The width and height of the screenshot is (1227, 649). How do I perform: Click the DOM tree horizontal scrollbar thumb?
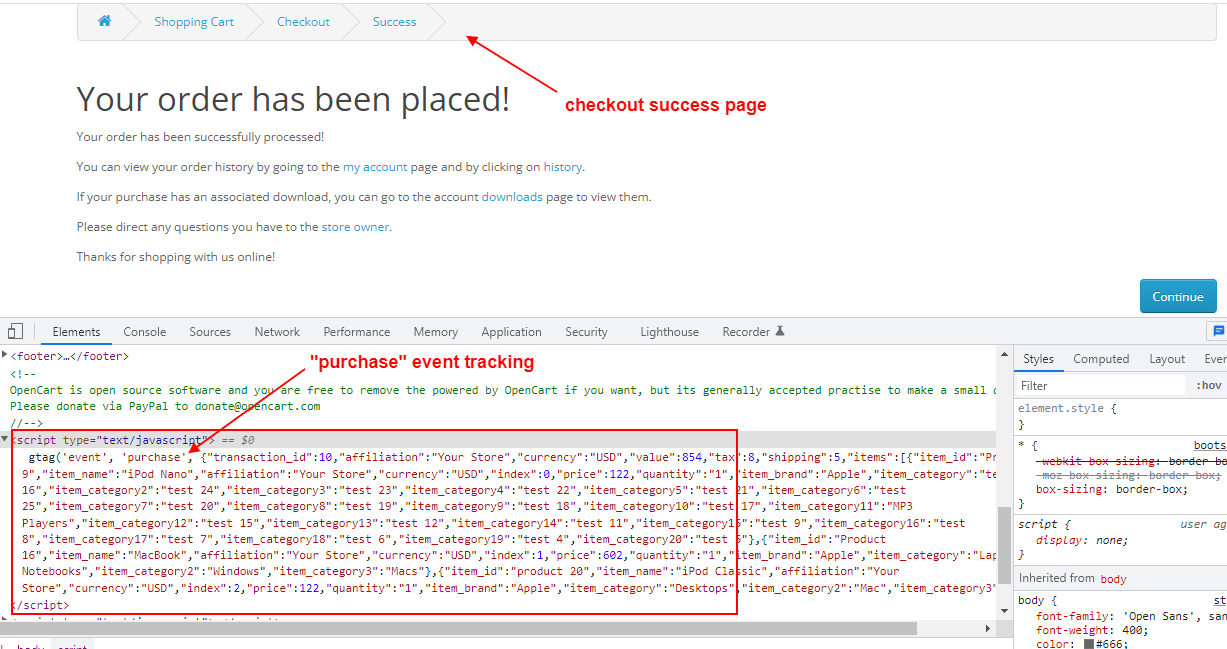point(458,628)
